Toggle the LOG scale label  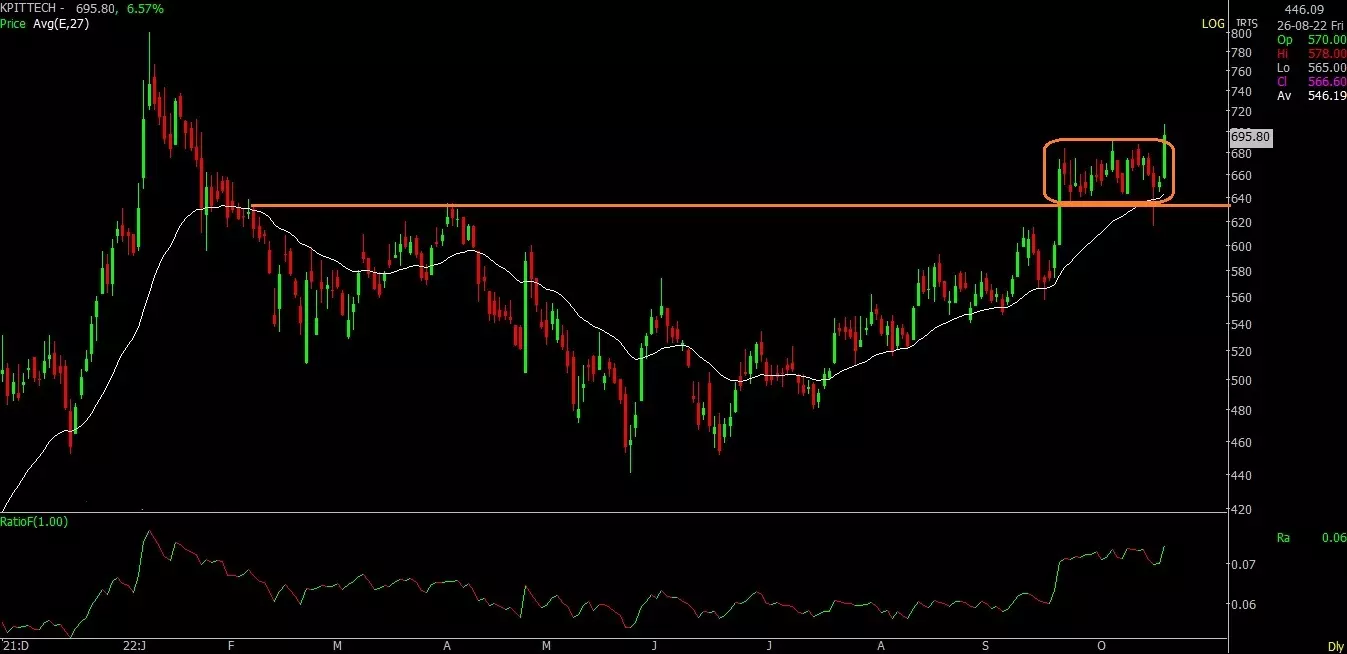click(x=1212, y=23)
